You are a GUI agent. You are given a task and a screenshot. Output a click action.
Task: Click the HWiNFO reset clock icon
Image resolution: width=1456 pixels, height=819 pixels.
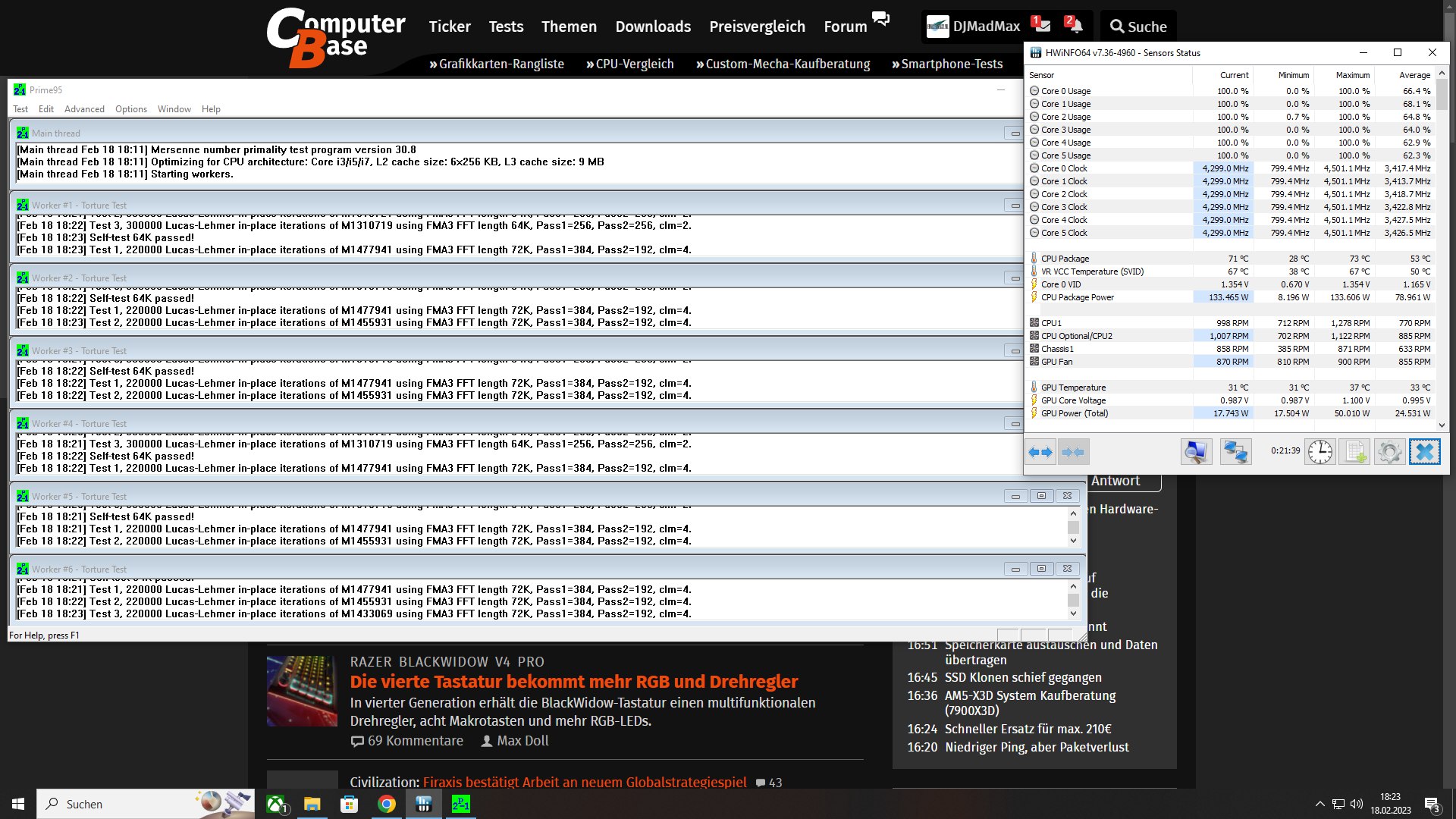click(x=1319, y=453)
